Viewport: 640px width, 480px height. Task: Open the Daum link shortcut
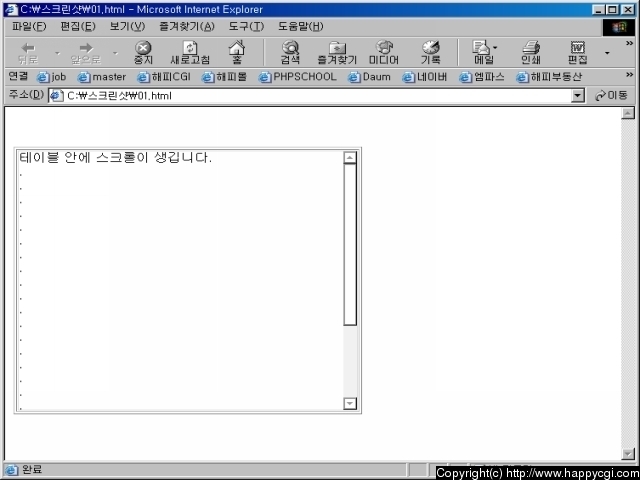[x=369, y=77]
